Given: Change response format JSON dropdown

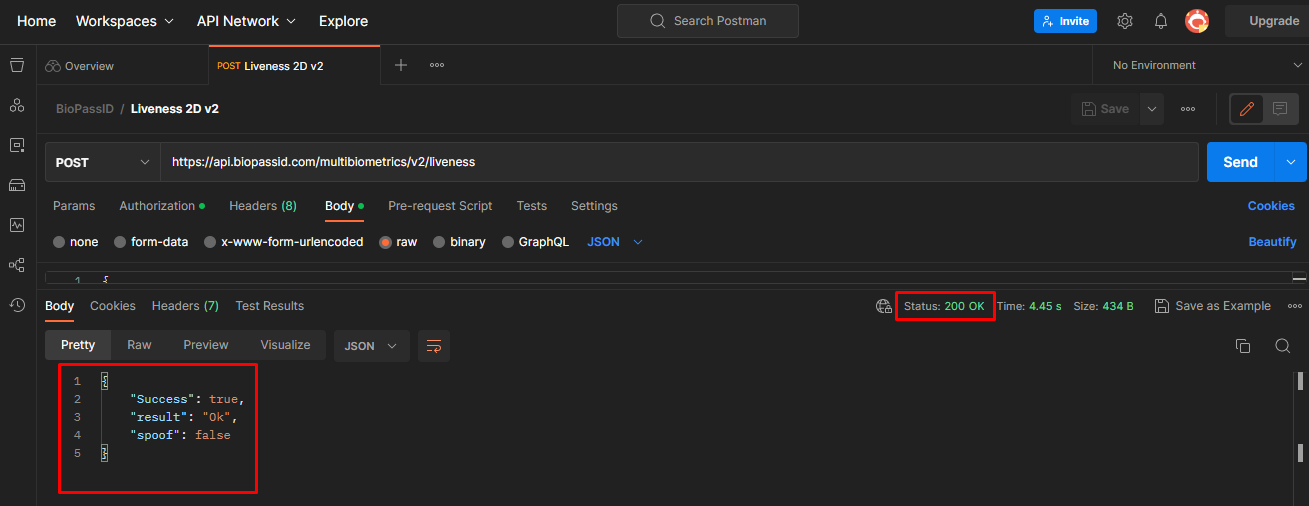Looking at the screenshot, I should point(371,346).
